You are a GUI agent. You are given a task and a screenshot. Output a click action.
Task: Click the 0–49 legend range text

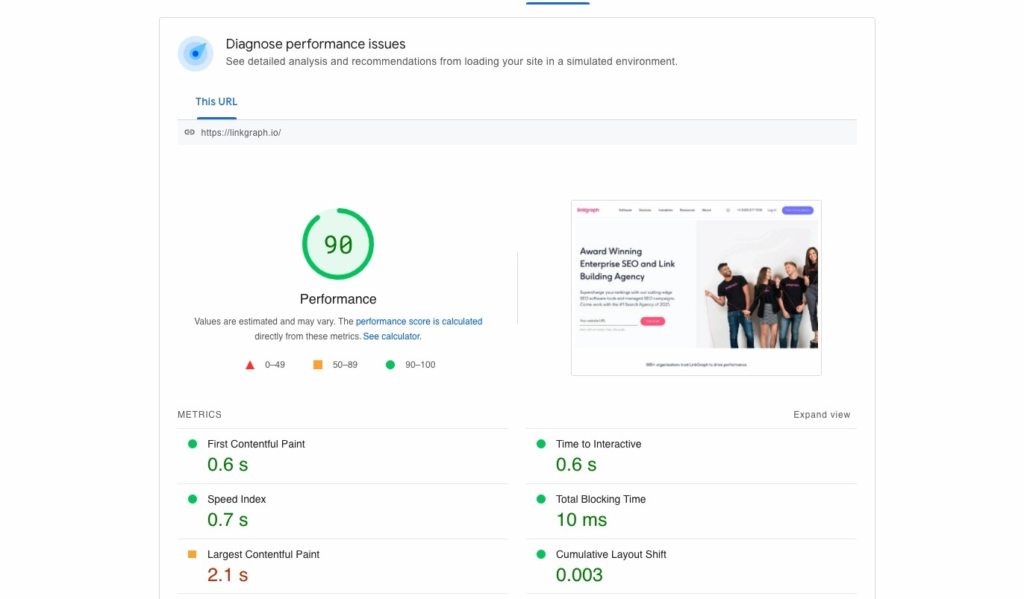pos(275,365)
